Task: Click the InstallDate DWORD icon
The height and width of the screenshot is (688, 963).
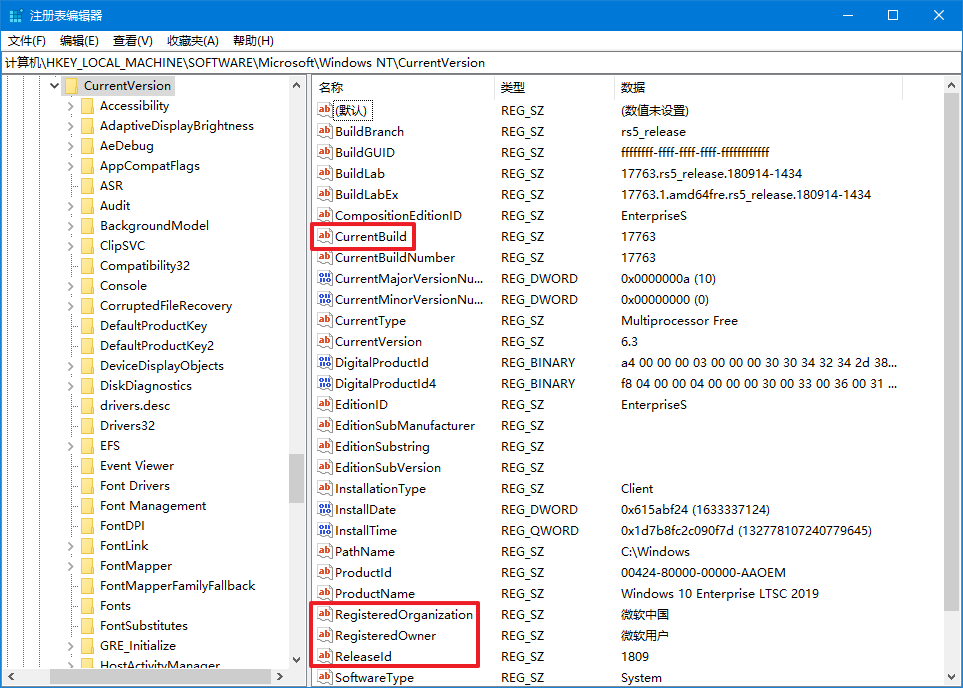Action: 324,509
